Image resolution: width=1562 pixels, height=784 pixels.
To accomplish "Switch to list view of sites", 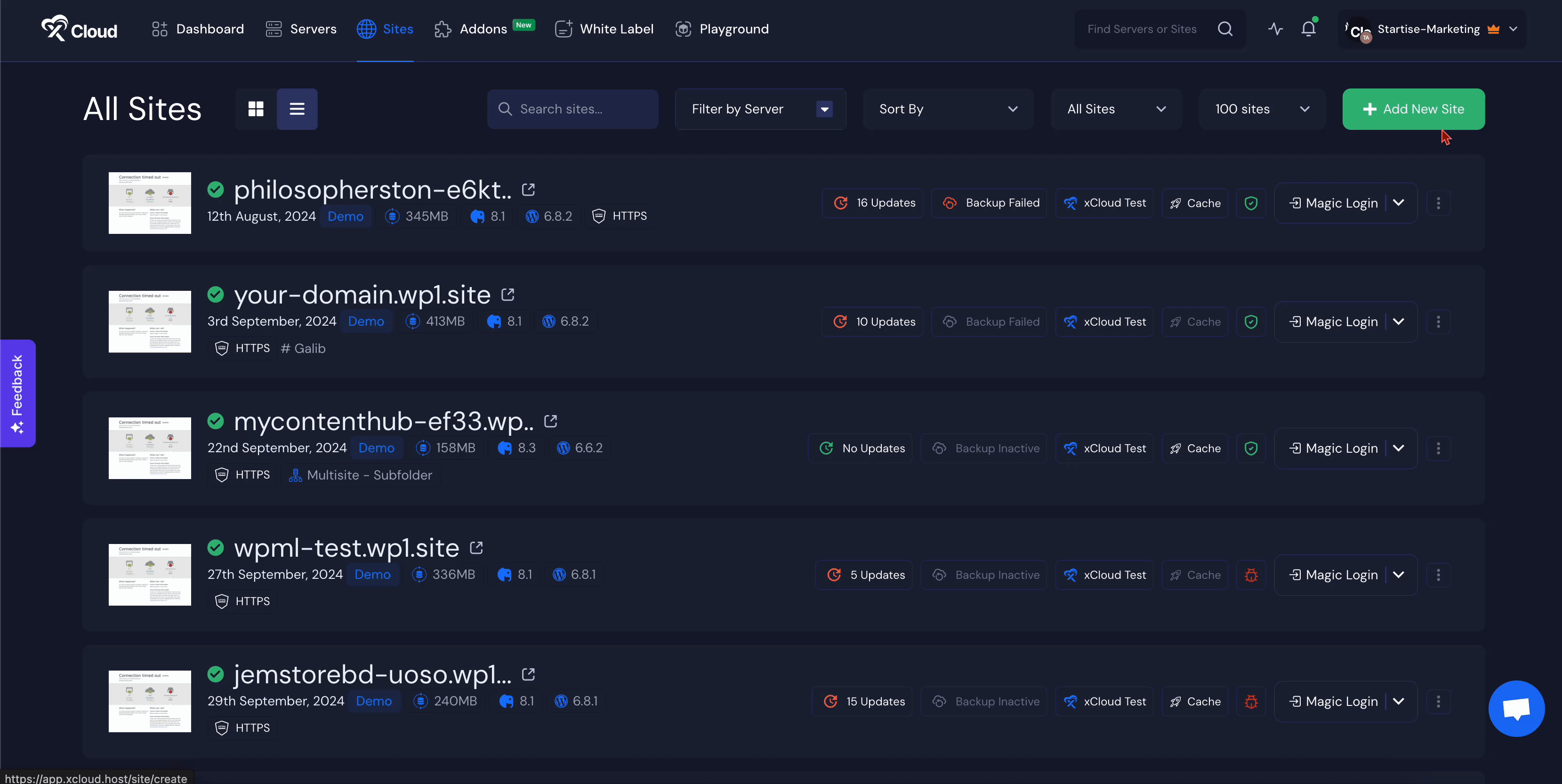I will tap(297, 109).
